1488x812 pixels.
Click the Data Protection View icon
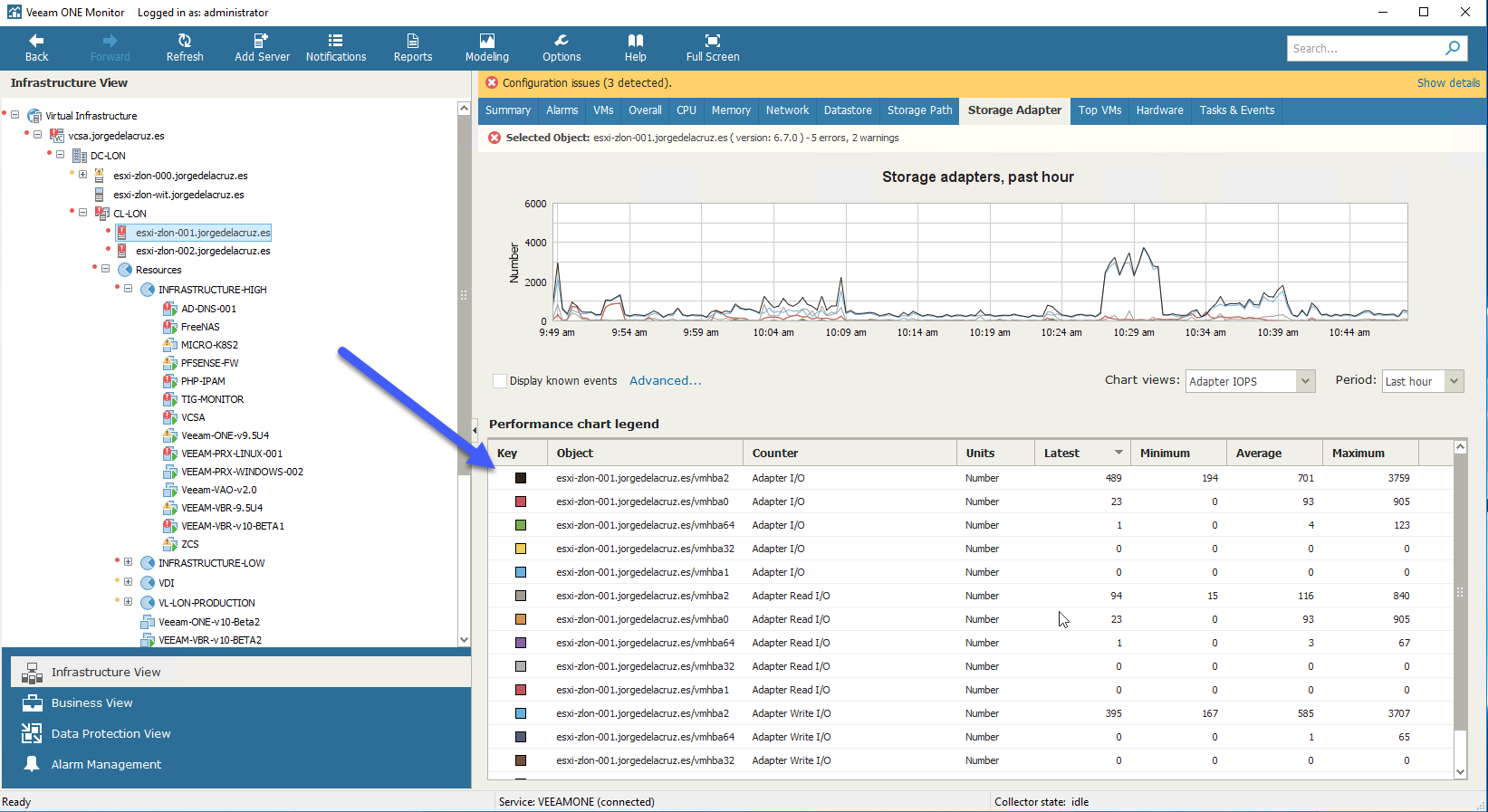(x=33, y=733)
